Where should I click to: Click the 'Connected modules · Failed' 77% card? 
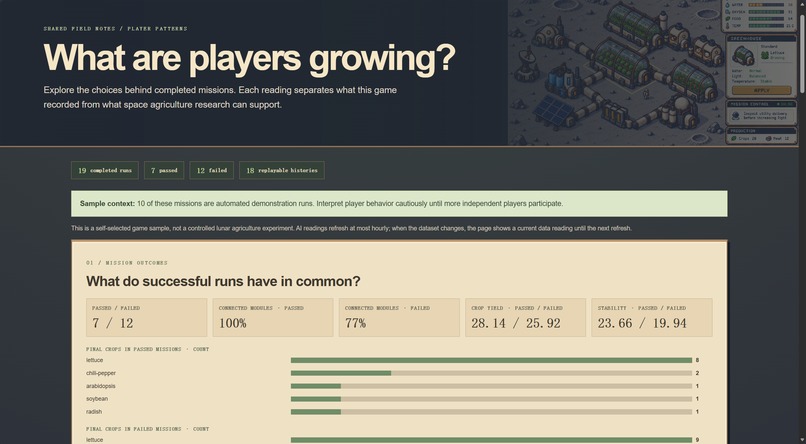pyautogui.click(x=399, y=318)
